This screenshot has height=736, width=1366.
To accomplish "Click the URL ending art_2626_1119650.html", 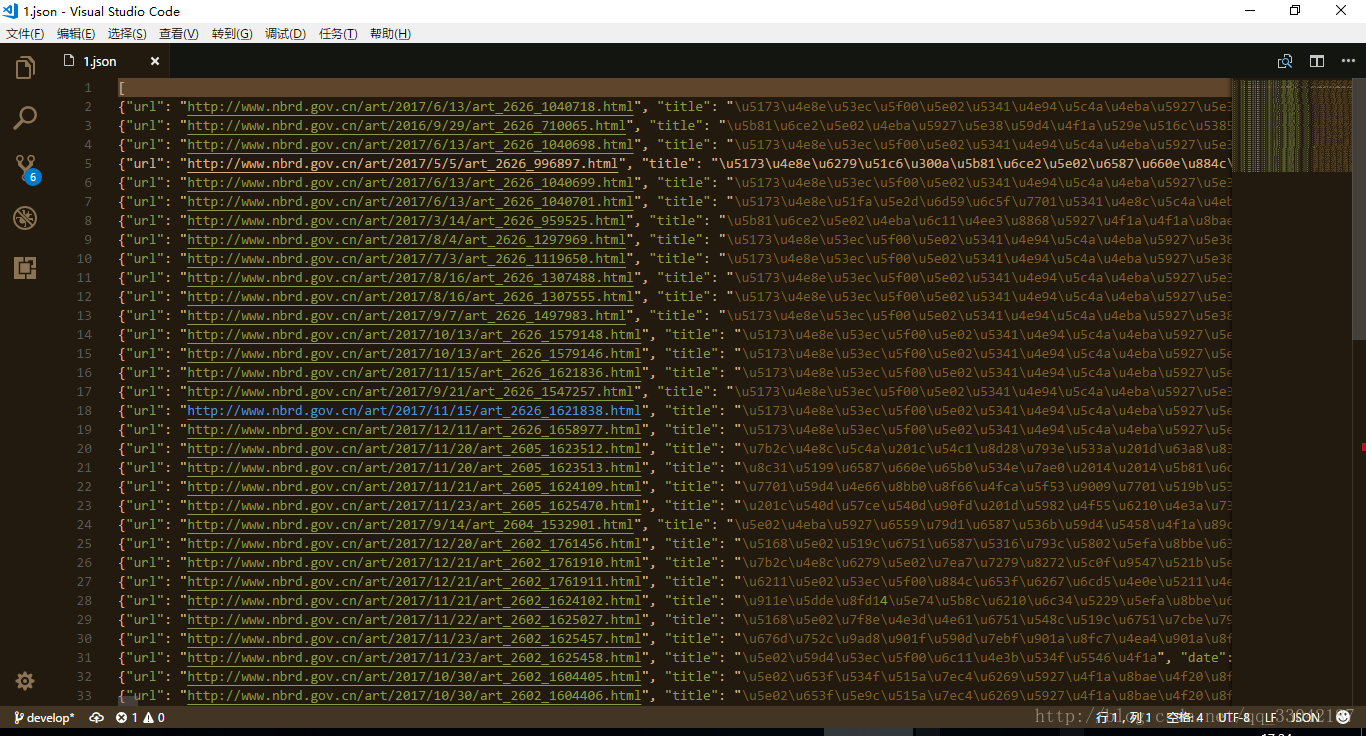I will [406, 258].
